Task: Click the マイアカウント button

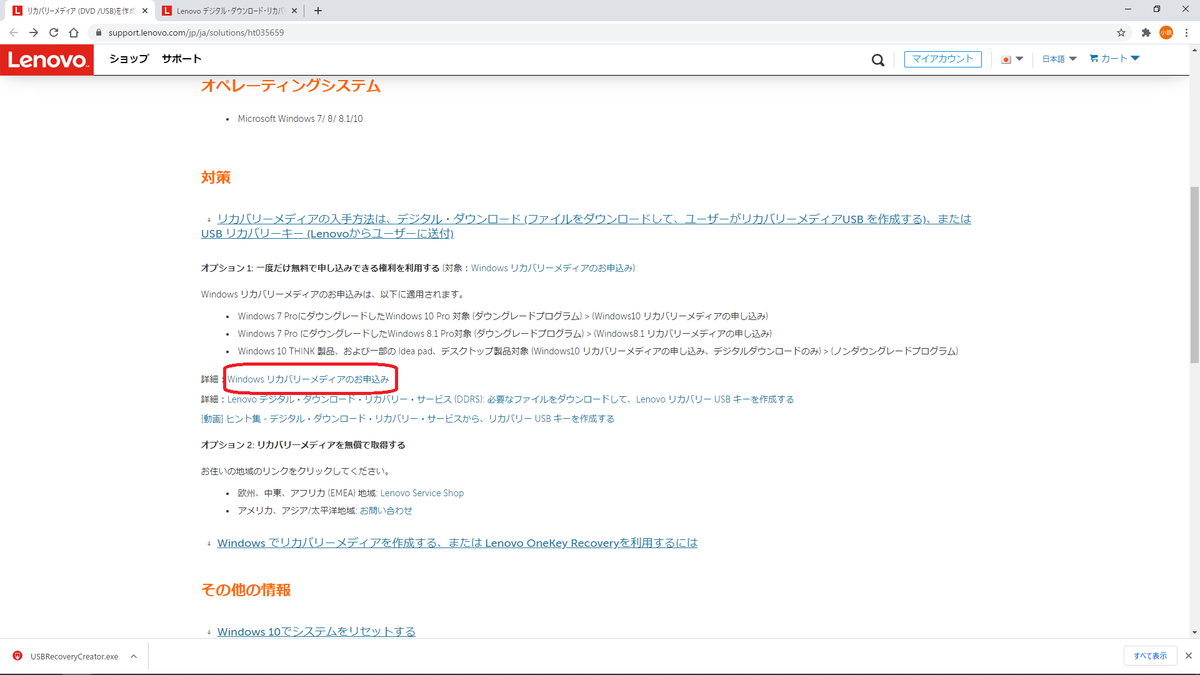Action: (x=943, y=59)
